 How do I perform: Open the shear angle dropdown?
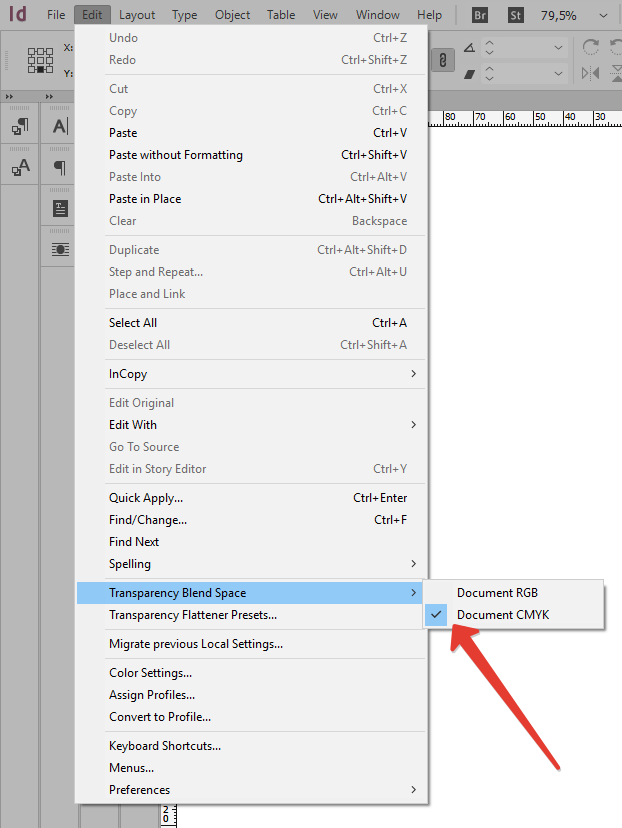[x=558, y=73]
